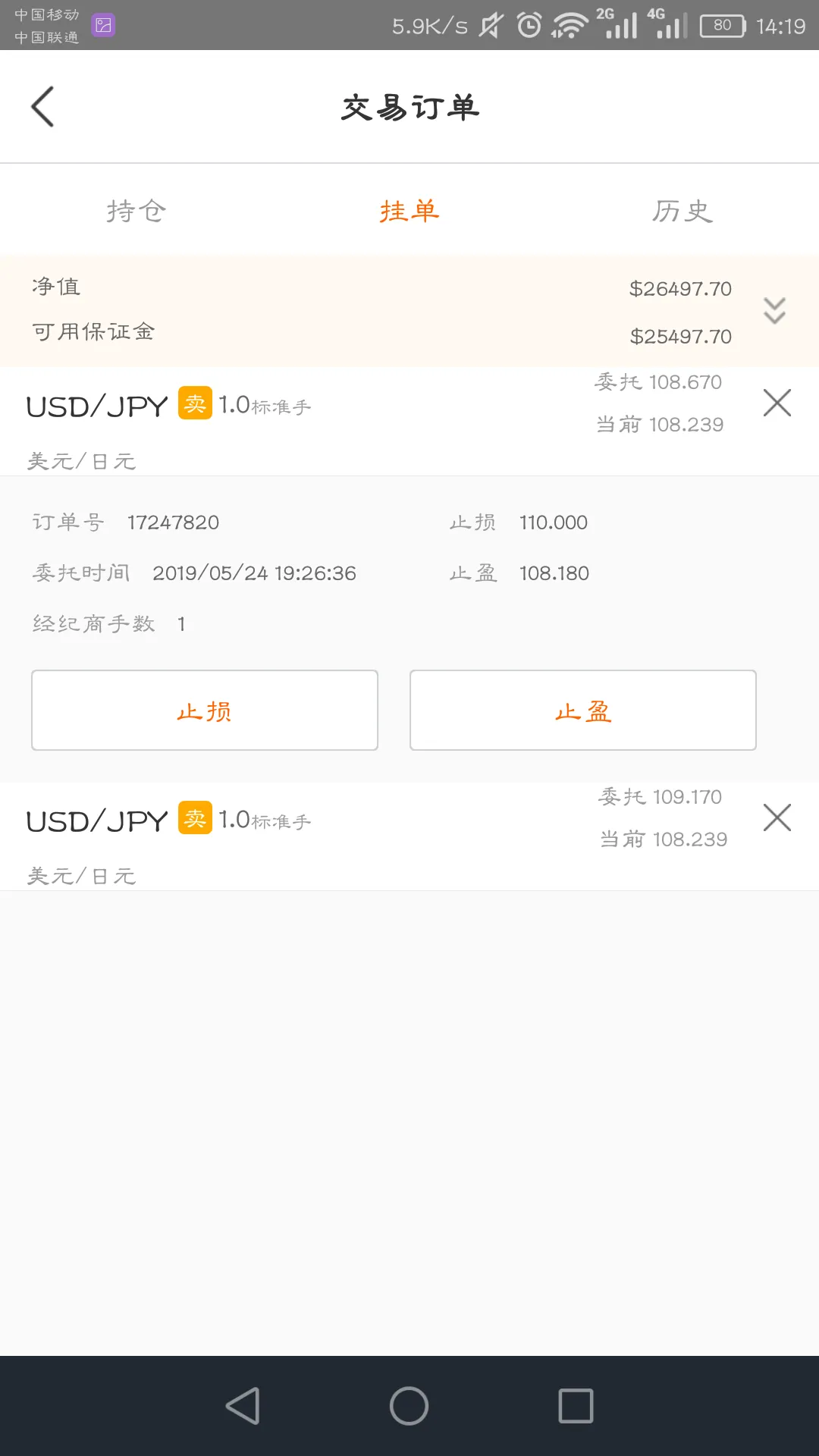Click the 止损 button

click(205, 711)
